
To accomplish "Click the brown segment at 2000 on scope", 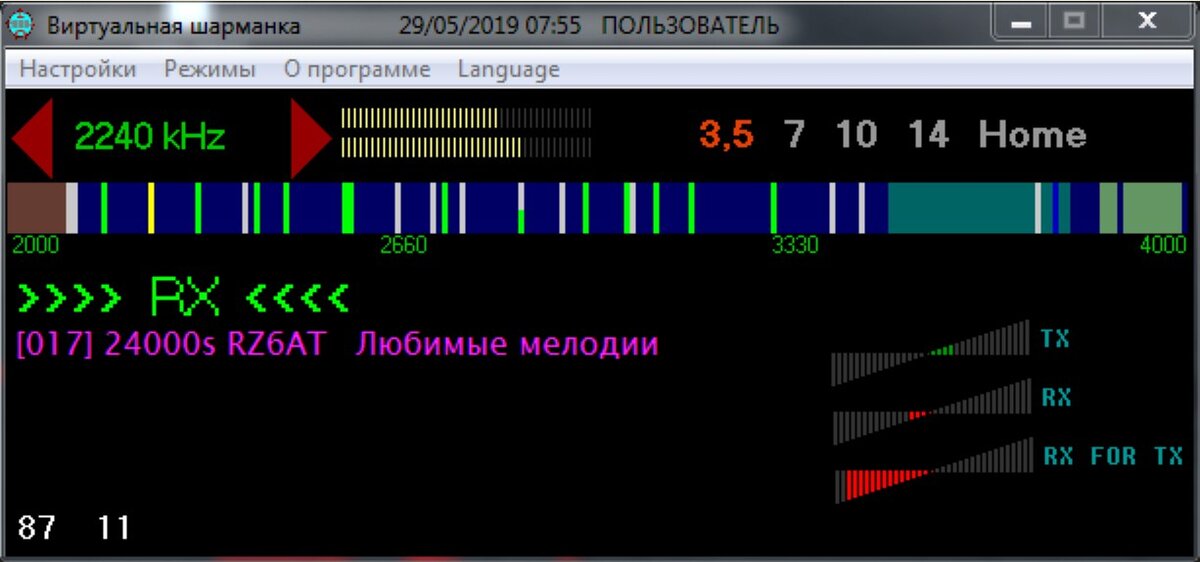I will click(x=36, y=207).
